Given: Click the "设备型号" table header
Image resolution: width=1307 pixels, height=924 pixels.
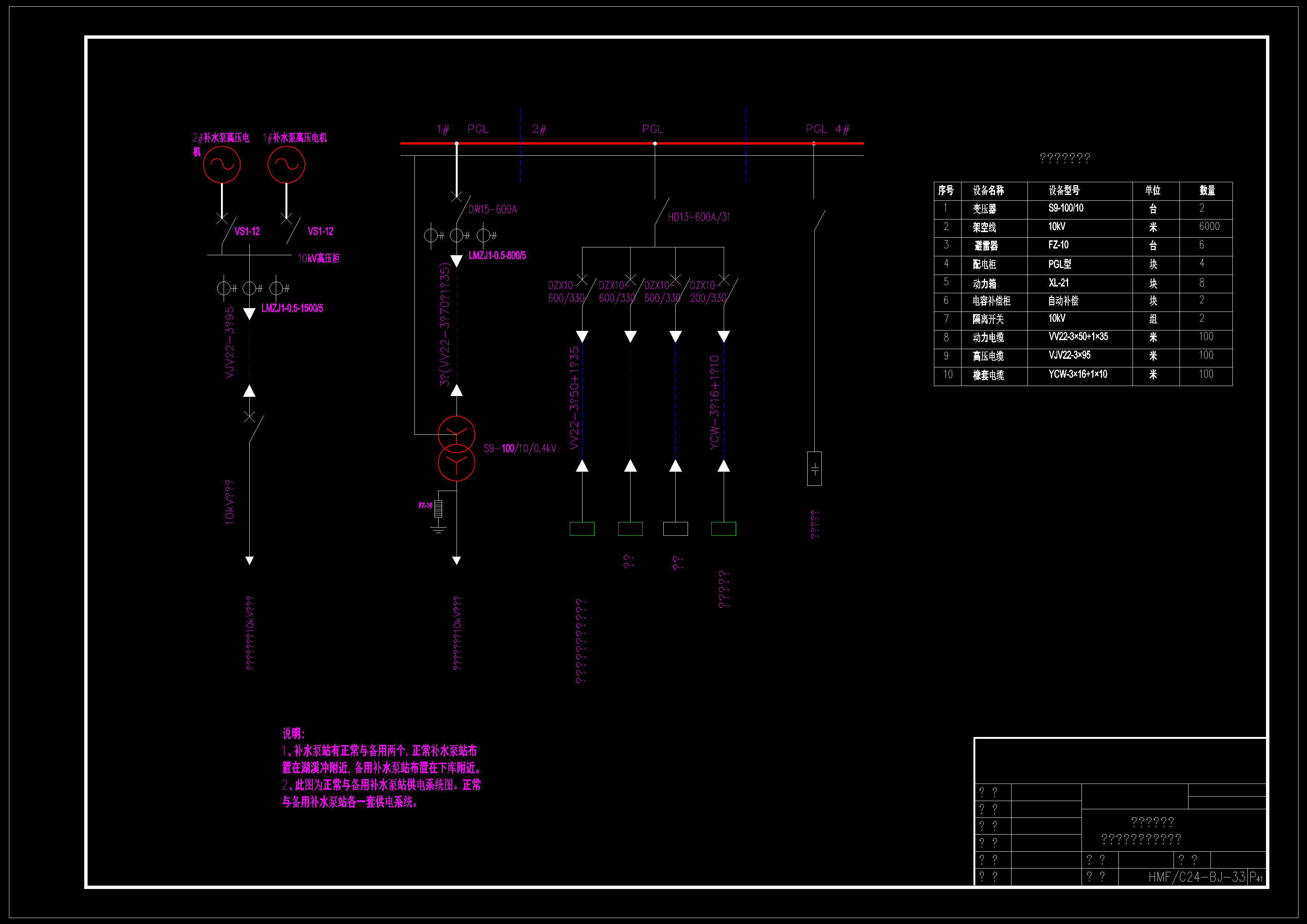Looking at the screenshot, I should click(1064, 191).
